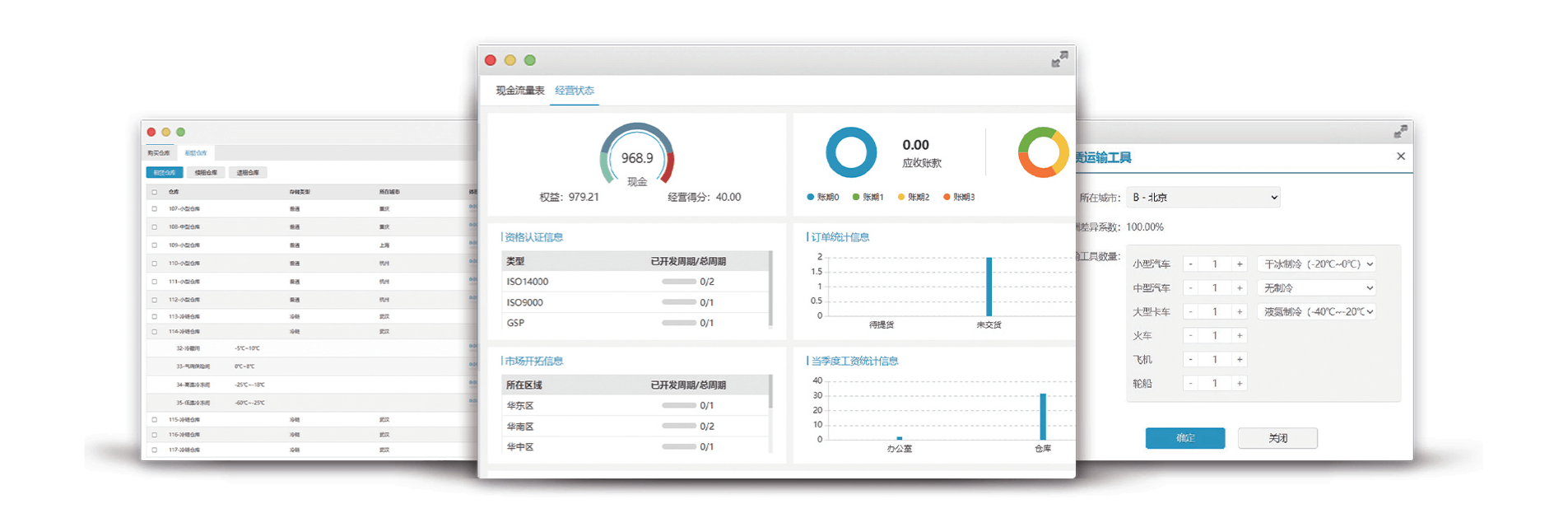Open the 干冰制冷 cooling type dropdown
This screenshot has height=518, width=1568.
[x=1316, y=264]
